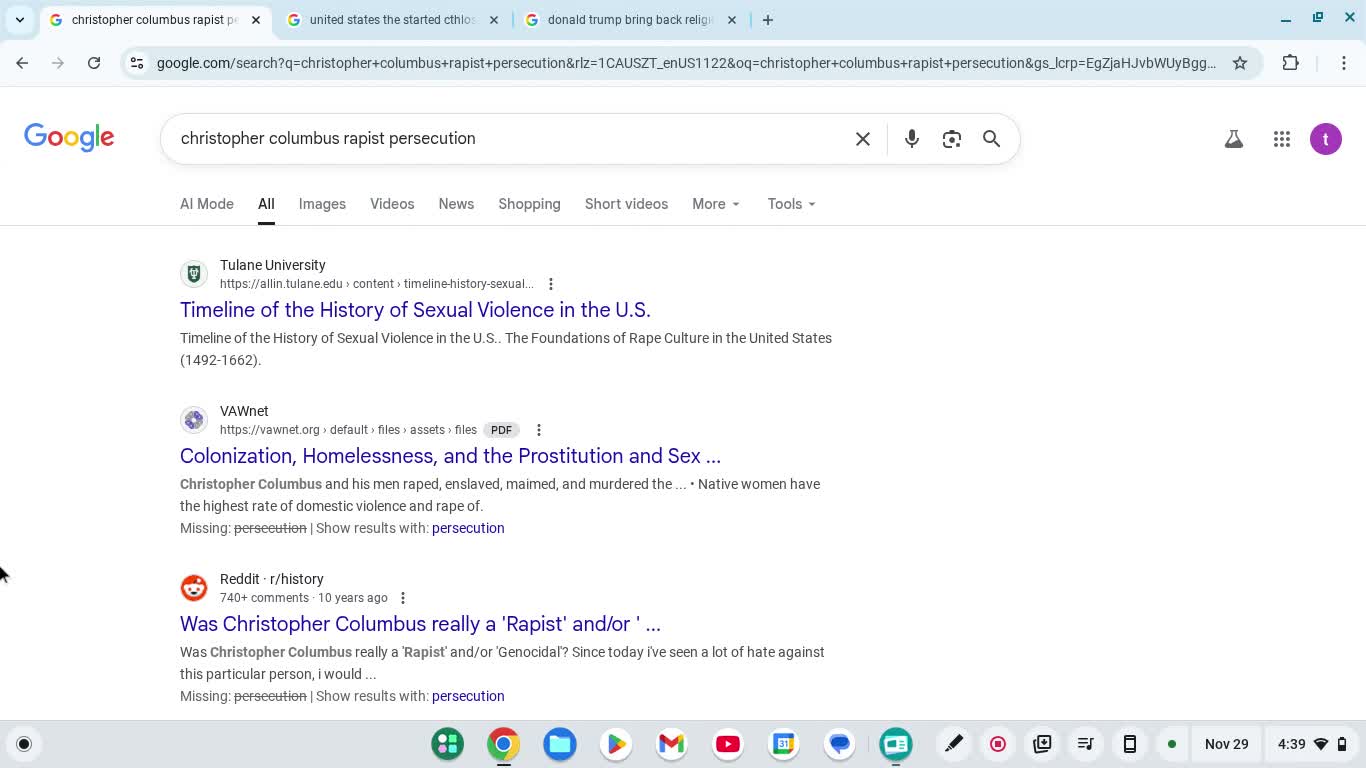
Task: Open options menu for Tulane University result
Action: (550, 284)
